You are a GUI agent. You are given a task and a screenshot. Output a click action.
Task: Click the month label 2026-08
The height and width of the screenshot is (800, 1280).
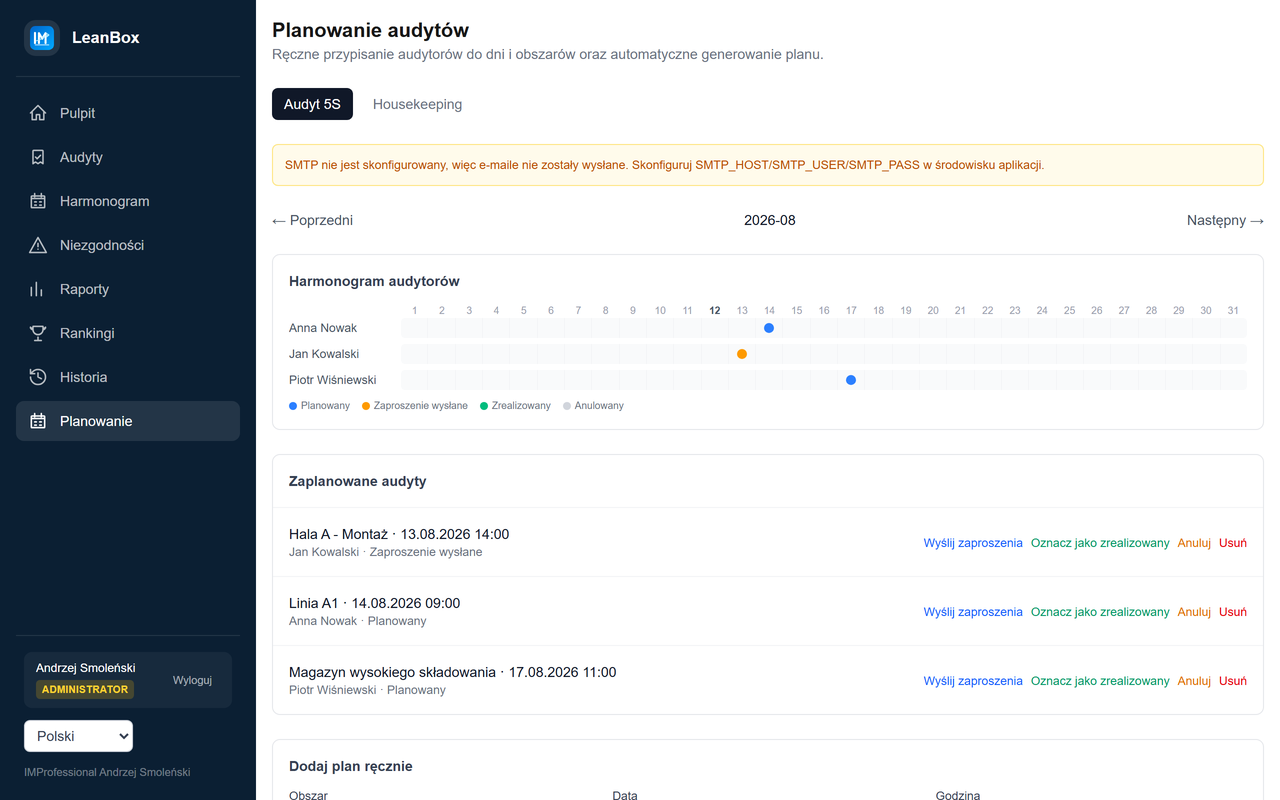(770, 220)
